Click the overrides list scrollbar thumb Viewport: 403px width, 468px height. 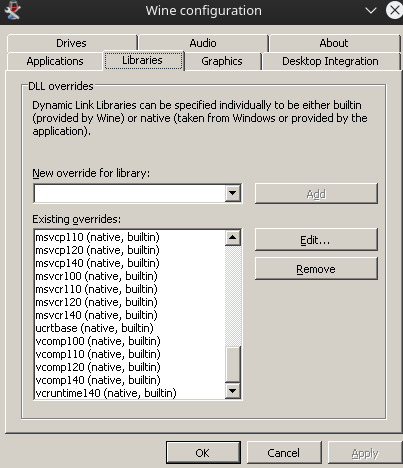(x=233, y=364)
